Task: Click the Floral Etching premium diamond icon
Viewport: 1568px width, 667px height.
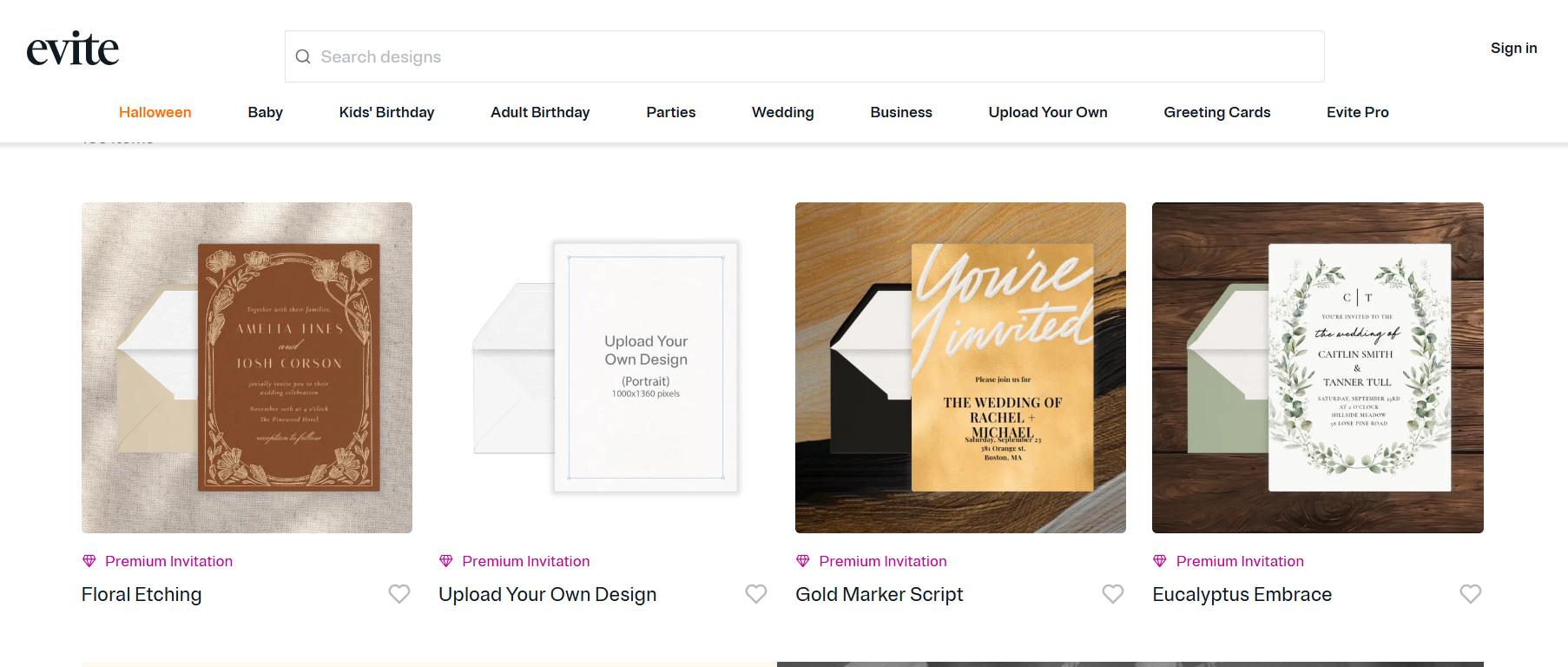Action: point(89,561)
